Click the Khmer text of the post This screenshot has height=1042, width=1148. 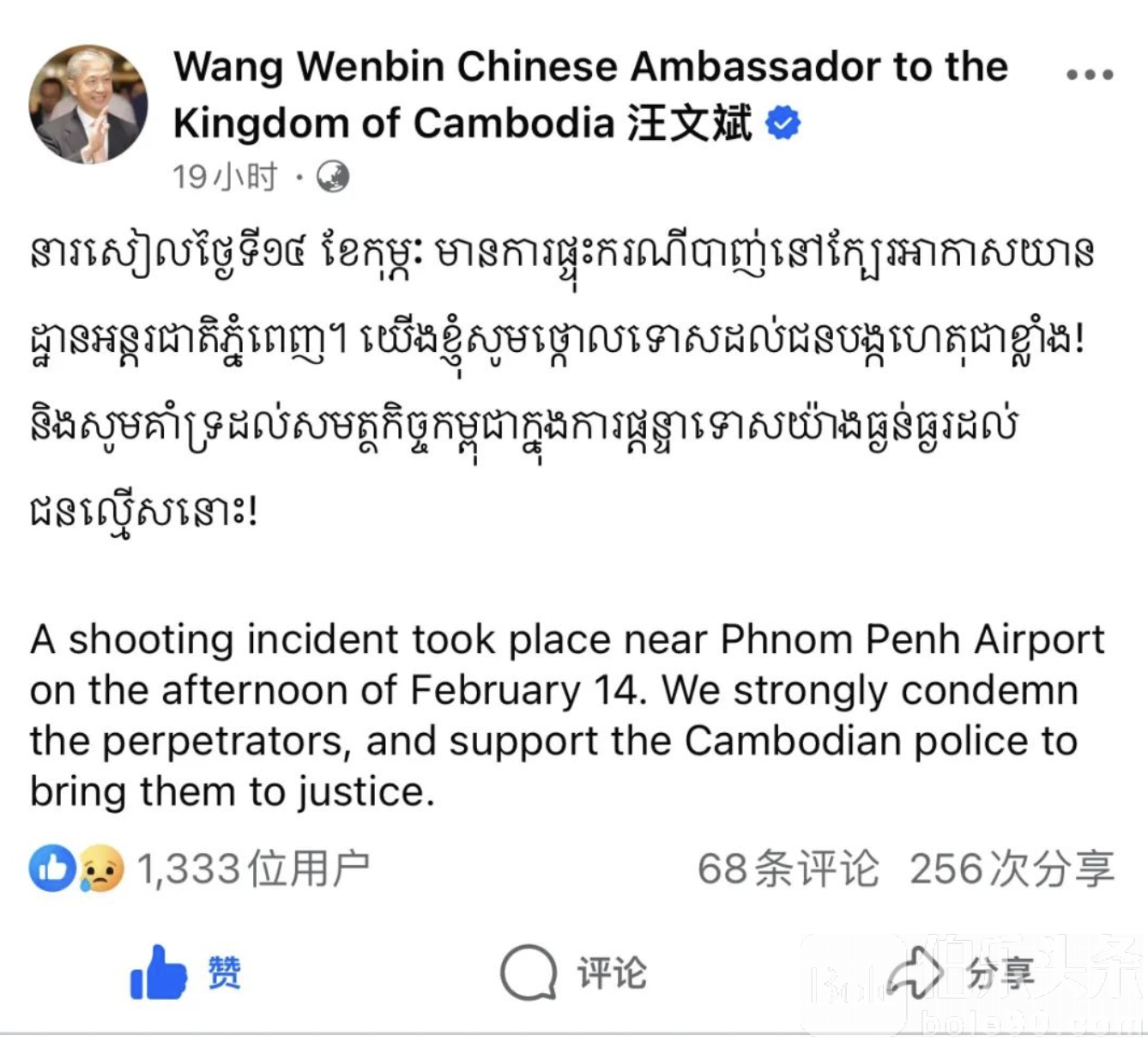coord(562,383)
